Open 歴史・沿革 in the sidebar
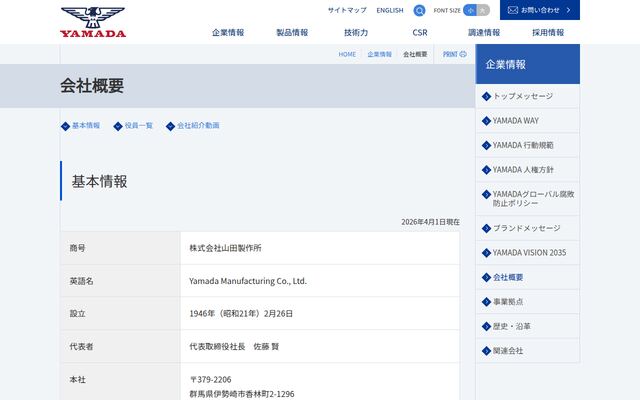 tap(527, 326)
